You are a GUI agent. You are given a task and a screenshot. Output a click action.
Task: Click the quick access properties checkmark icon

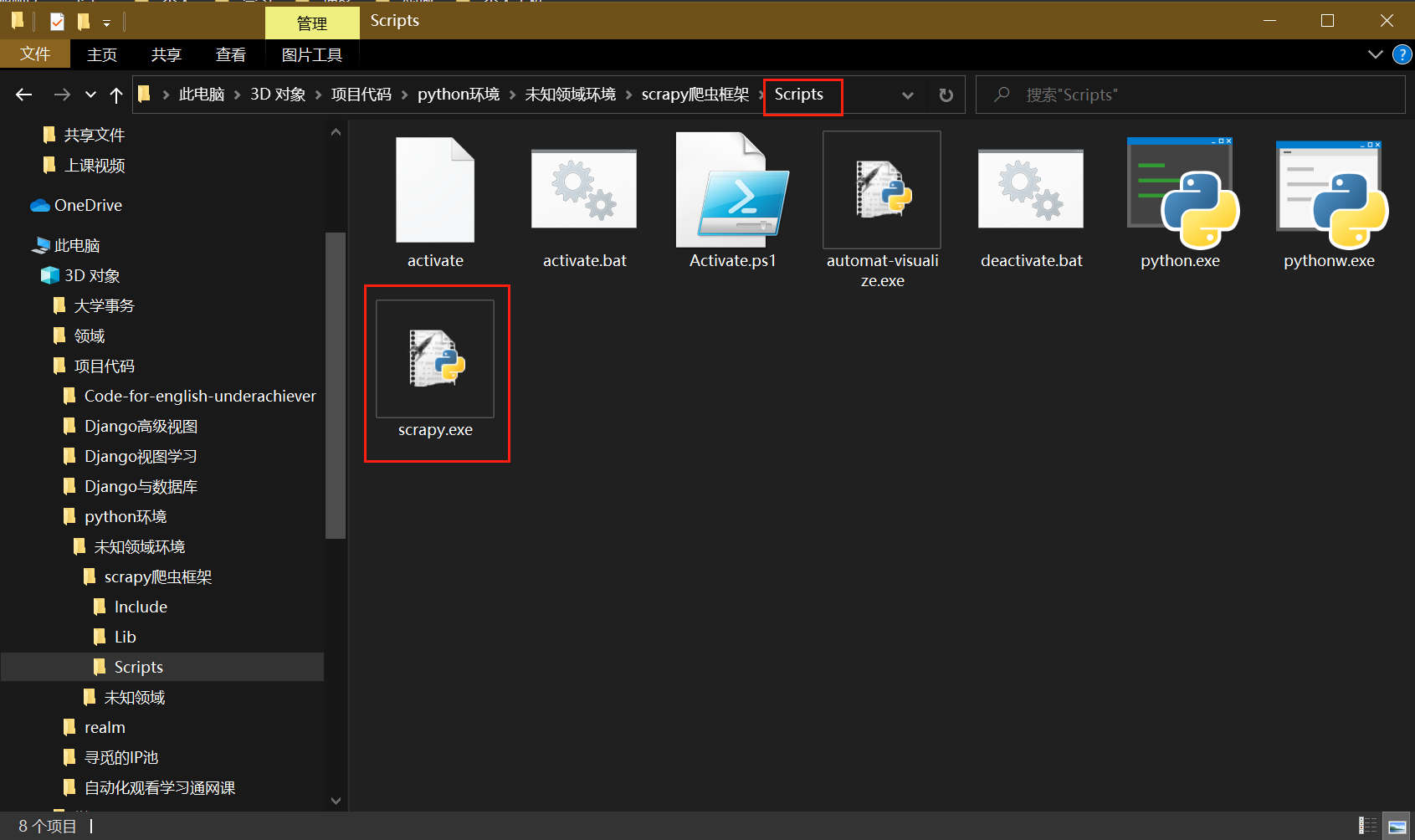57,22
